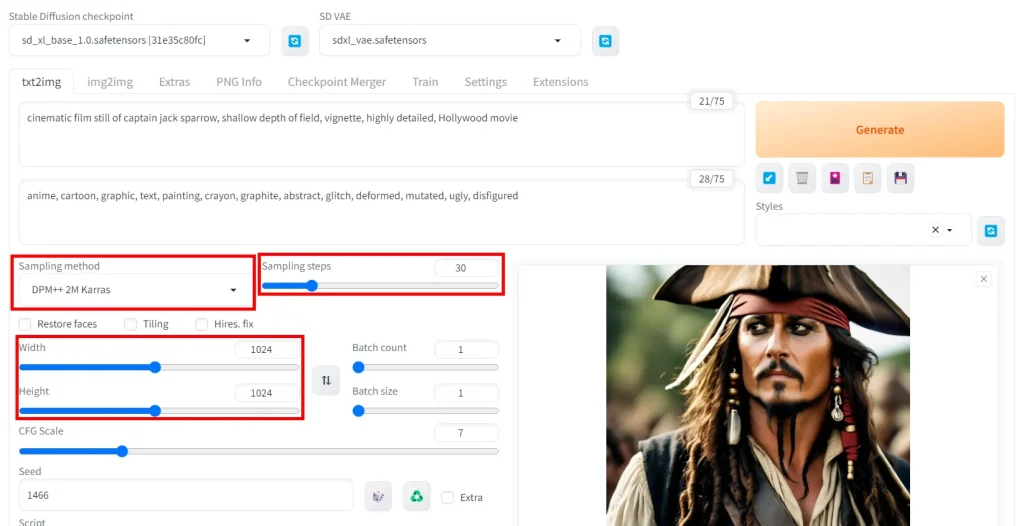Toggle the Tiling checkbox

coord(131,324)
